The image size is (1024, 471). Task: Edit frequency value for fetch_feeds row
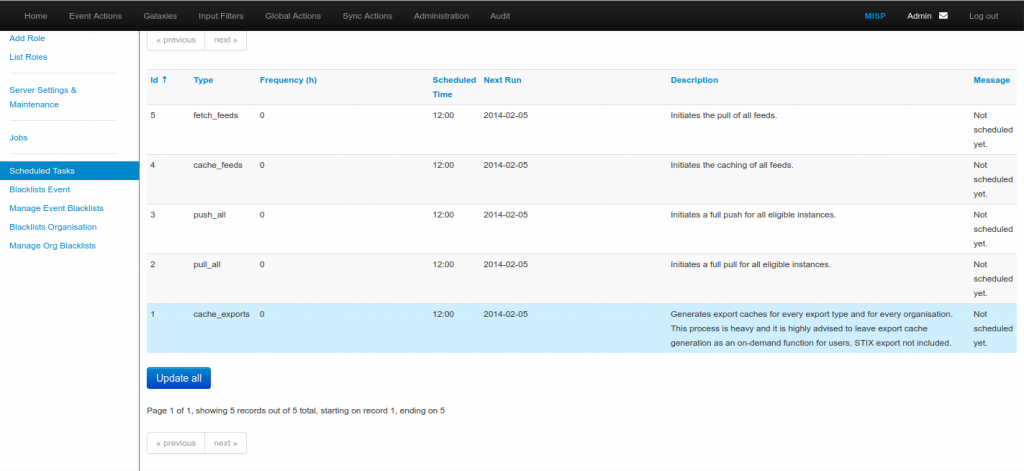tap(263, 115)
